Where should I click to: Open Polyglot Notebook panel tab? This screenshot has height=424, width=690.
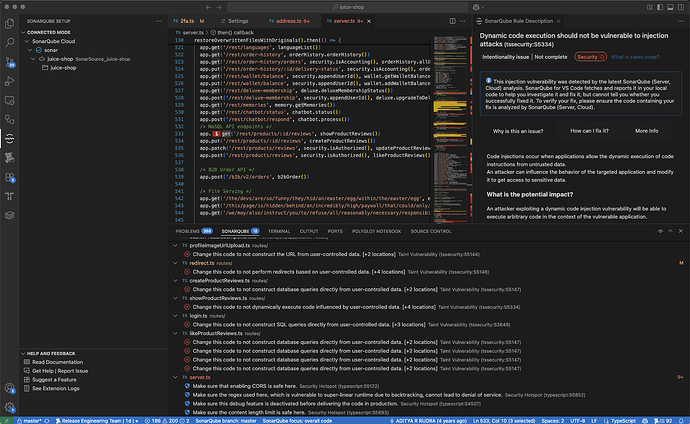(376, 231)
